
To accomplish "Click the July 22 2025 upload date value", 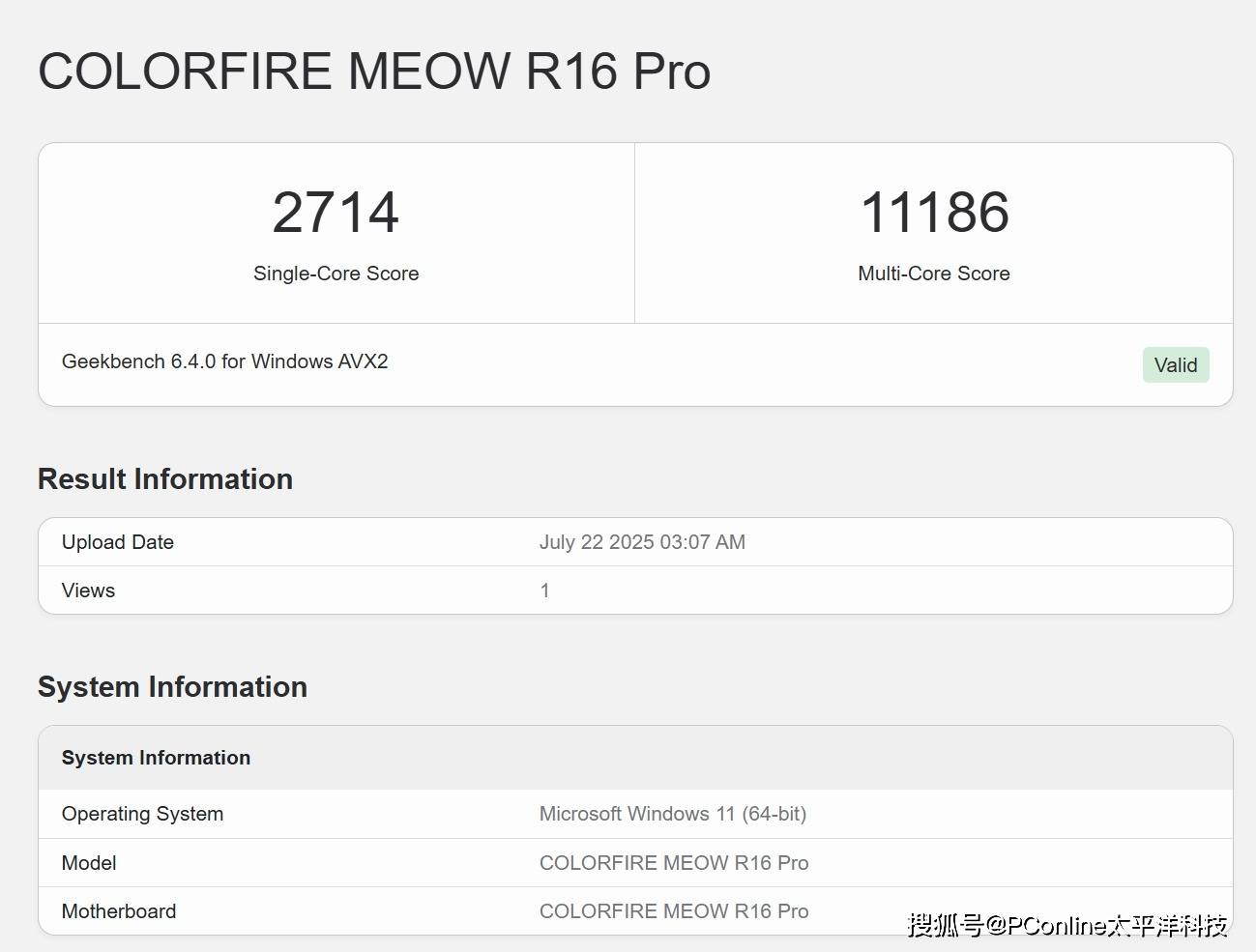I will click(x=642, y=542).
